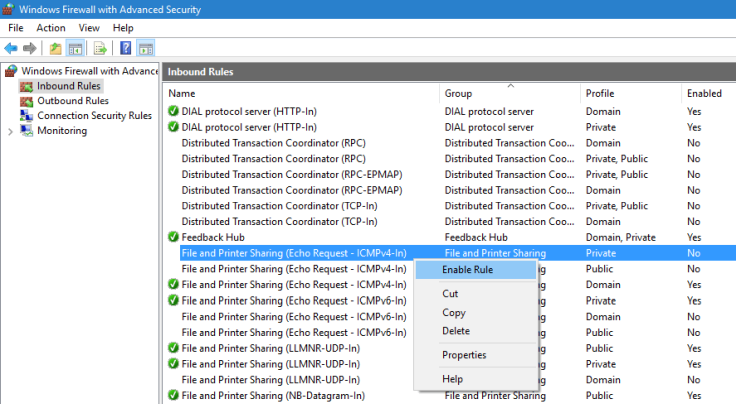Image resolution: width=736 pixels, height=404 pixels.
Task: Sort rules by the Group column header
Action: tap(458, 93)
